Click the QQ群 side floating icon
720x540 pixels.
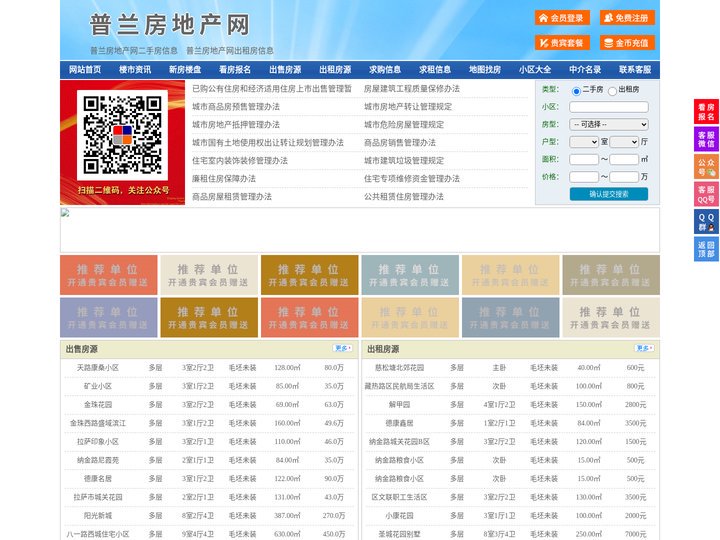tap(706, 222)
